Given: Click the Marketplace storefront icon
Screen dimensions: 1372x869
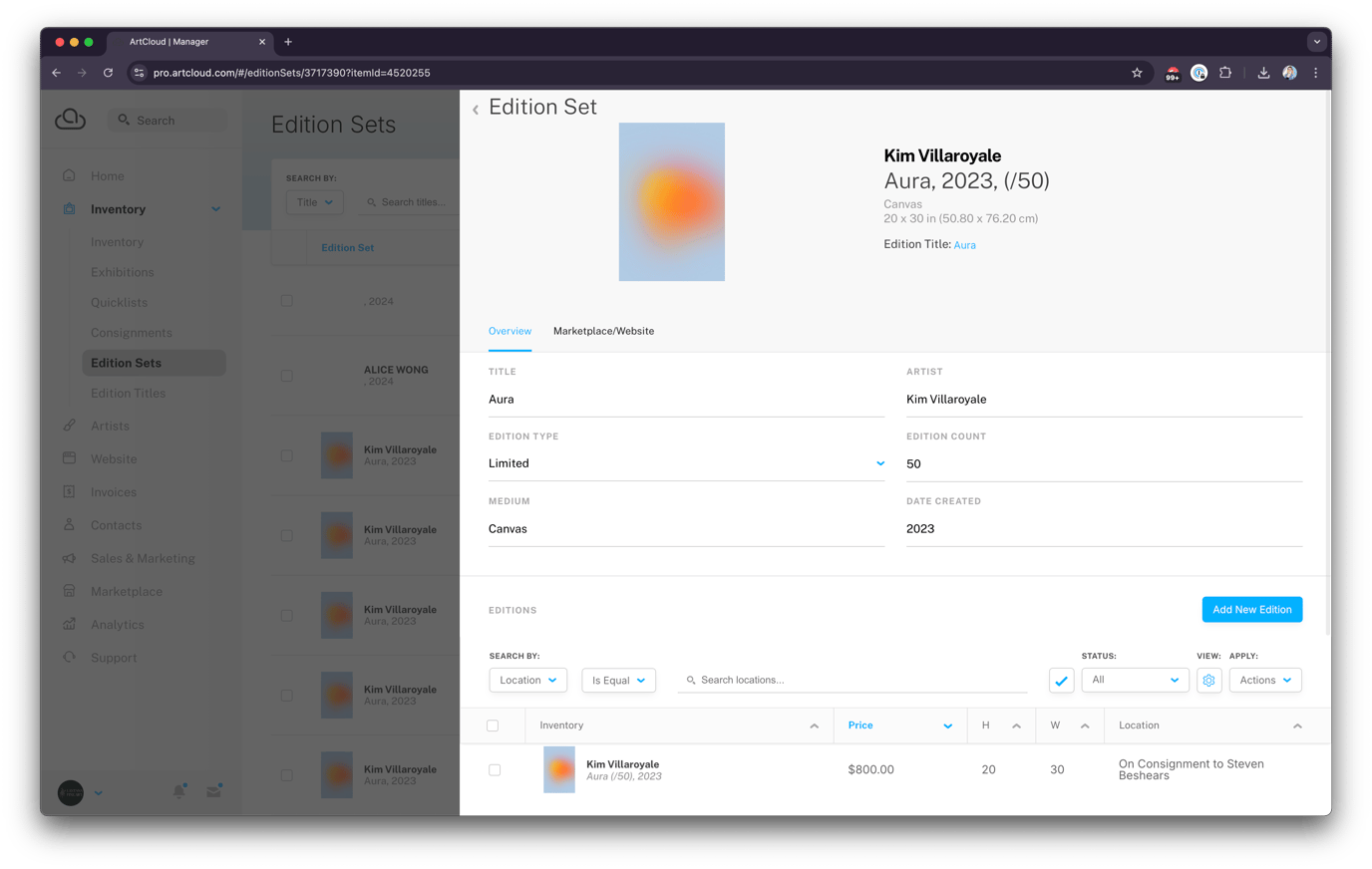Looking at the screenshot, I should [69, 591].
